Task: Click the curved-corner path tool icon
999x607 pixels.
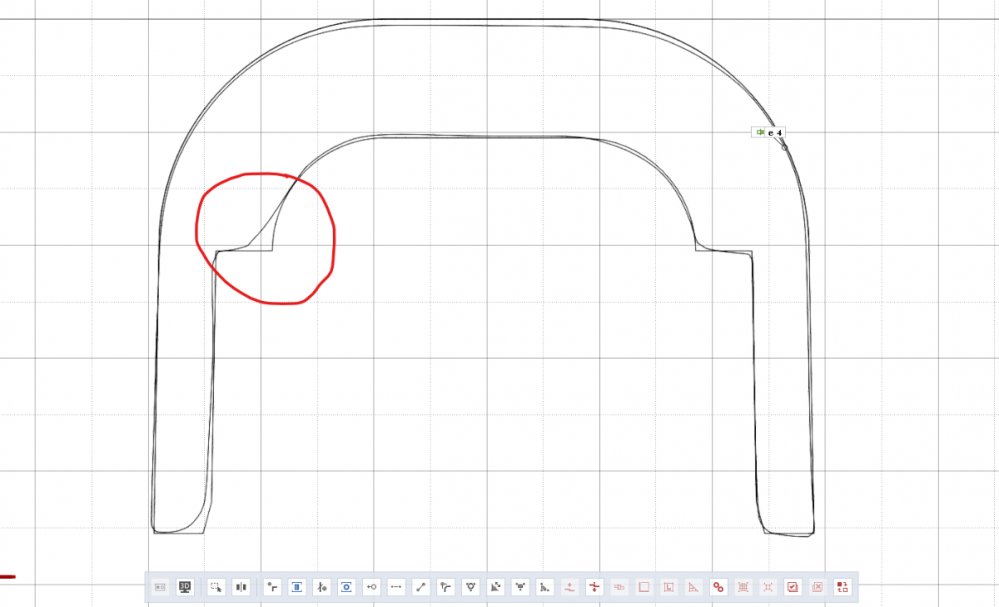Action: [446, 587]
